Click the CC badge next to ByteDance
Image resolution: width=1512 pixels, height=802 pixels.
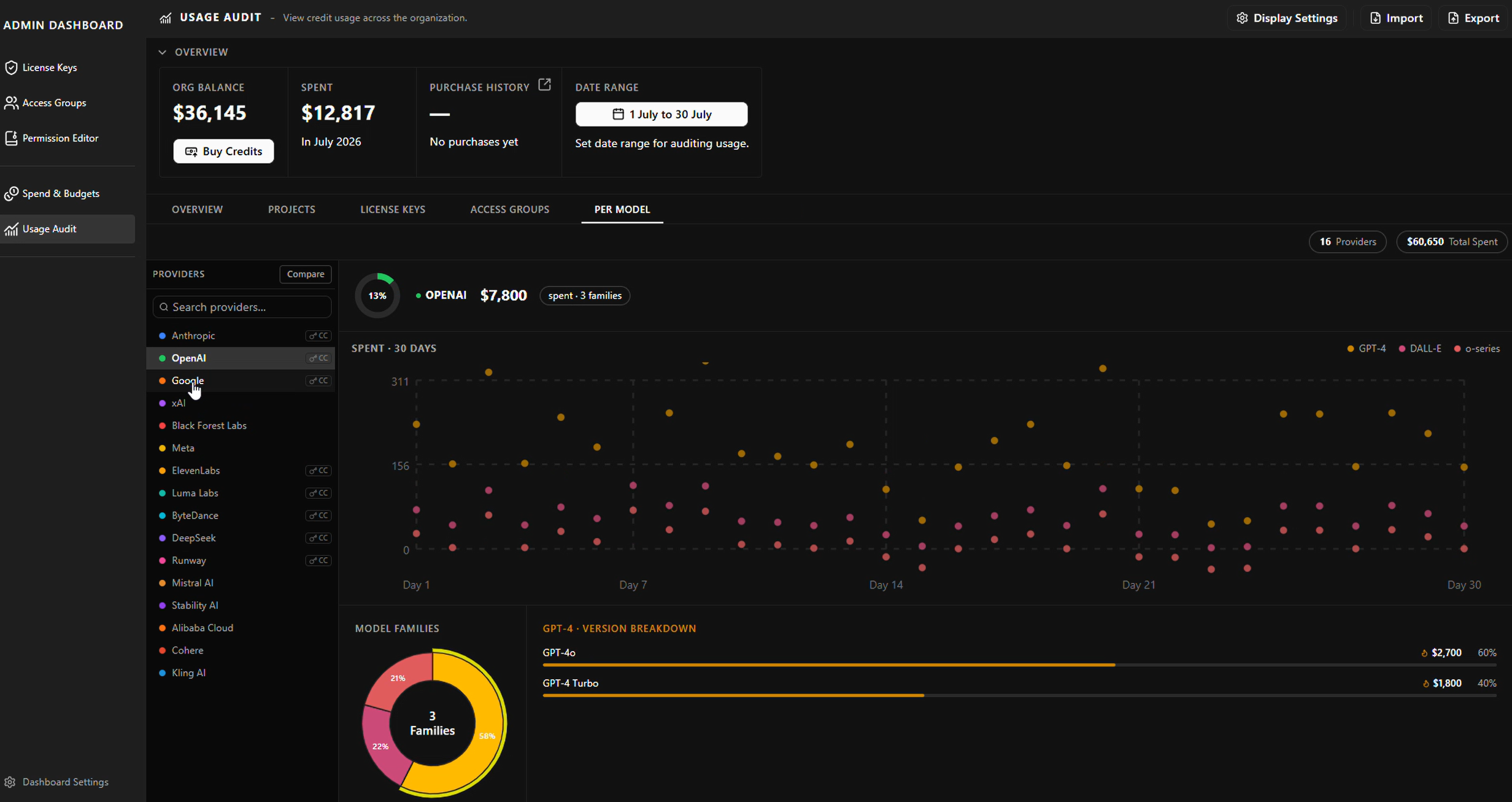[x=318, y=515]
